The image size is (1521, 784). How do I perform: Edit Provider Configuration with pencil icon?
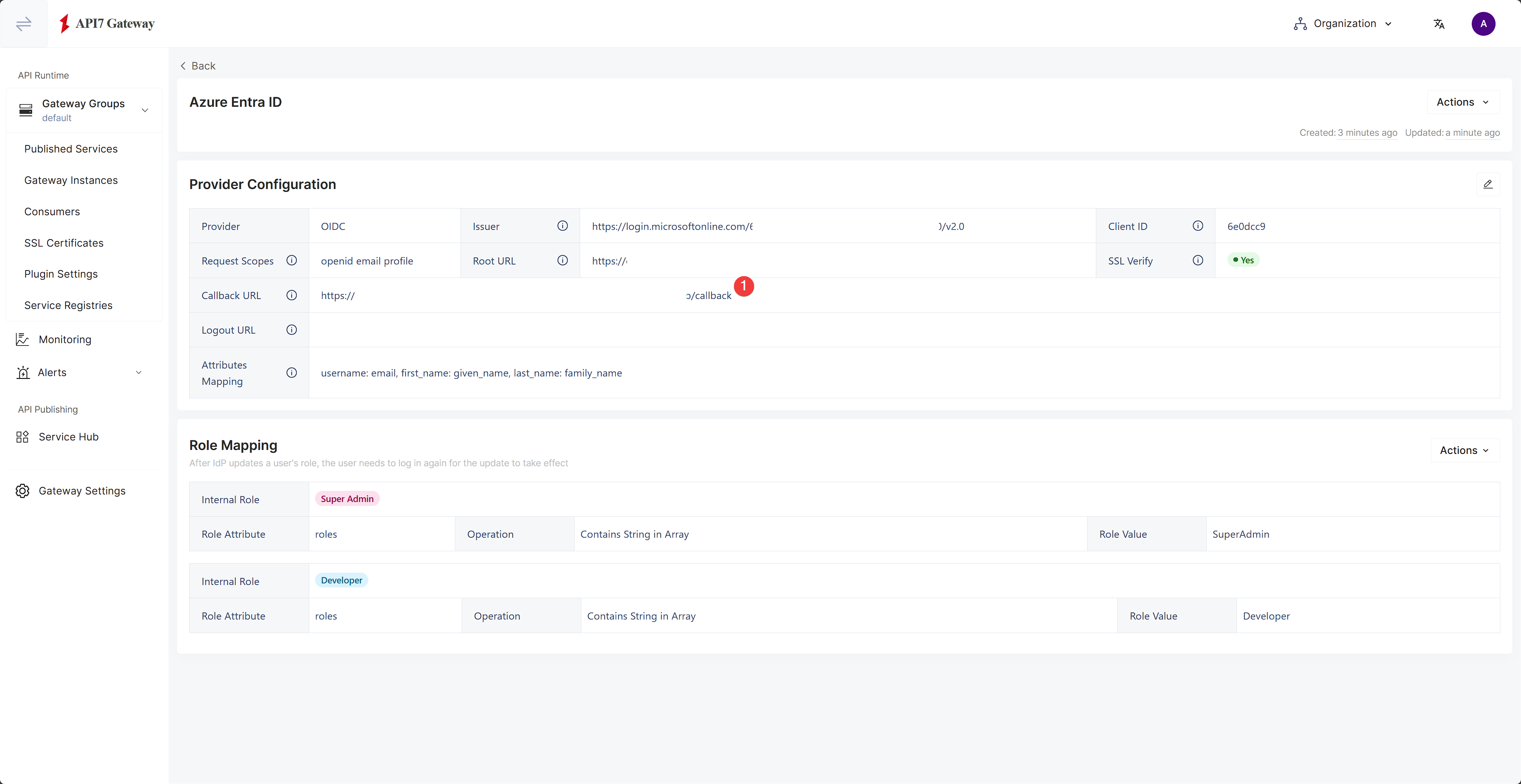(x=1487, y=184)
